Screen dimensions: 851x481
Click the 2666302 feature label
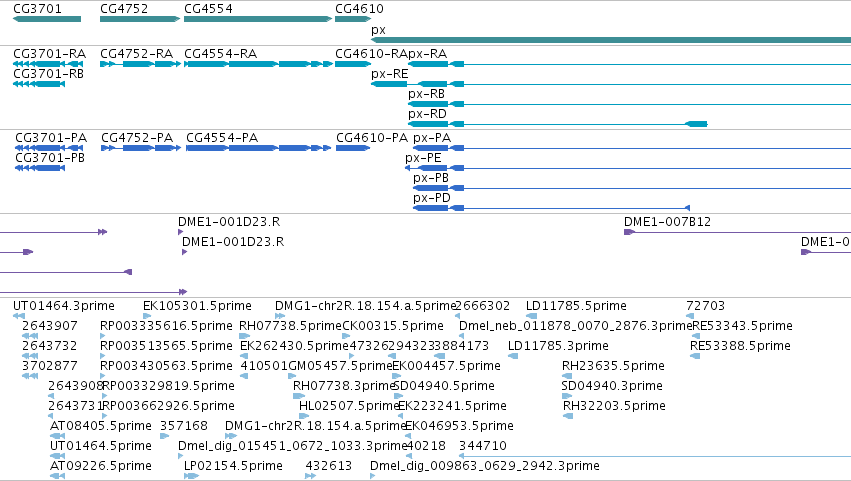click(x=483, y=306)
